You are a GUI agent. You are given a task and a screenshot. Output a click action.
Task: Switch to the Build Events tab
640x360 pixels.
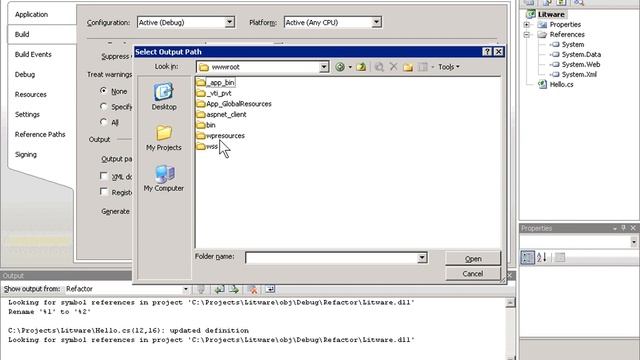click(x=33, y=54)
